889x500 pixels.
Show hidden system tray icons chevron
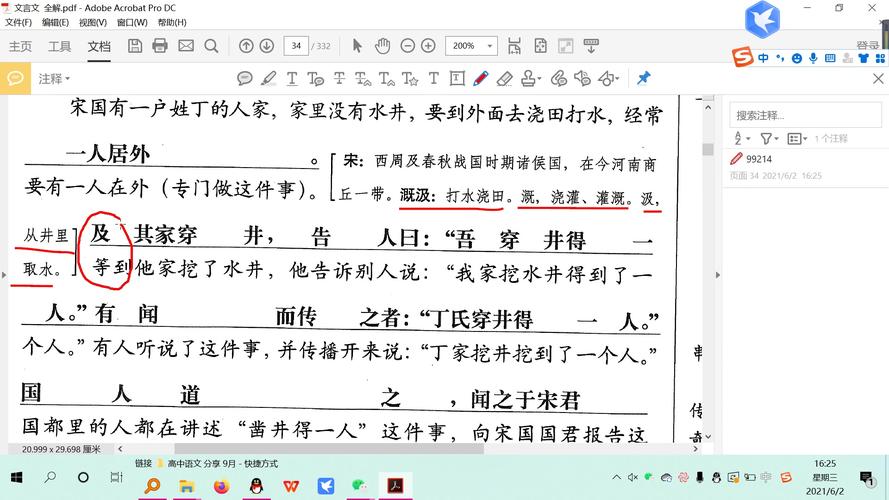616,477
